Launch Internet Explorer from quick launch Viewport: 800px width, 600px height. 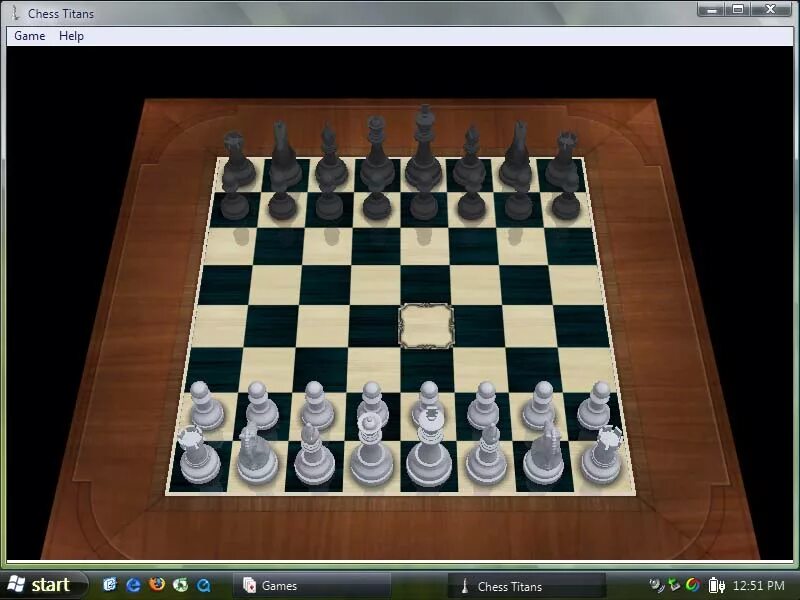click(x=134, y=585)
